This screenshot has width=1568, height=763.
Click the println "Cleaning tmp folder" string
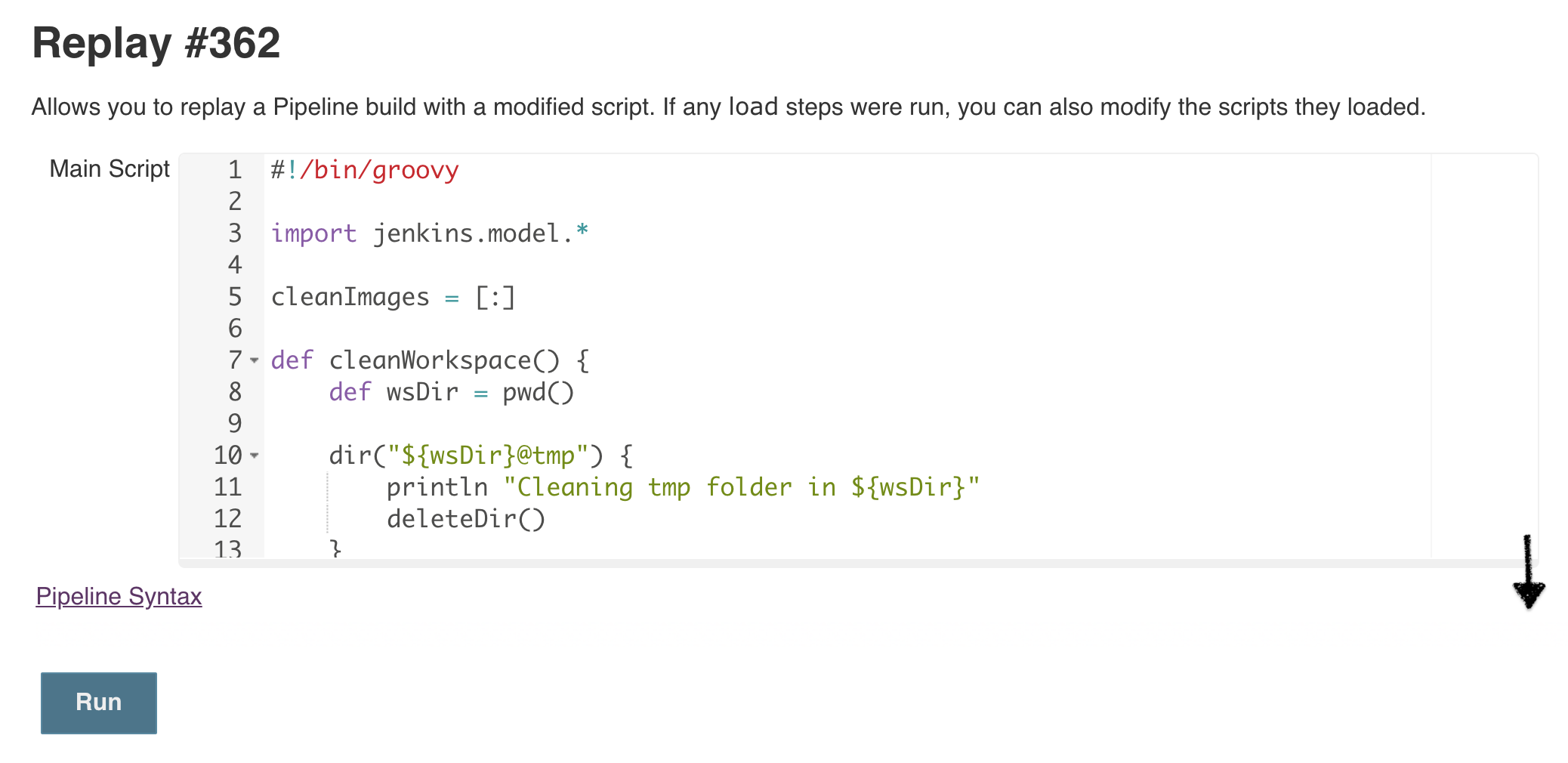tap(740, 488)
